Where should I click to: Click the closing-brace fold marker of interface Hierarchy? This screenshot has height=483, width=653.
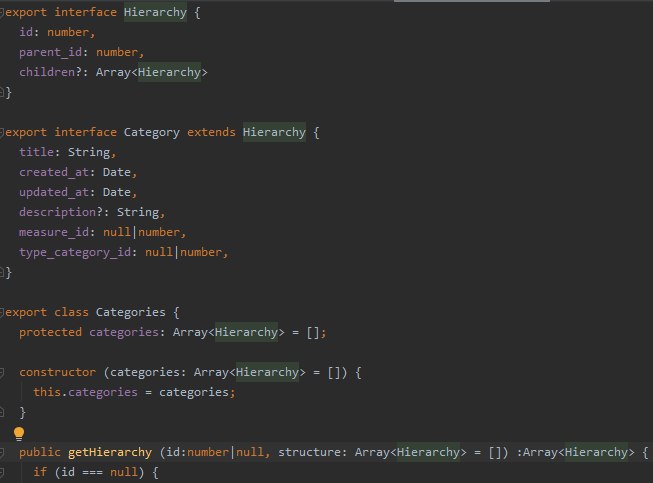[x=2, y=92]
